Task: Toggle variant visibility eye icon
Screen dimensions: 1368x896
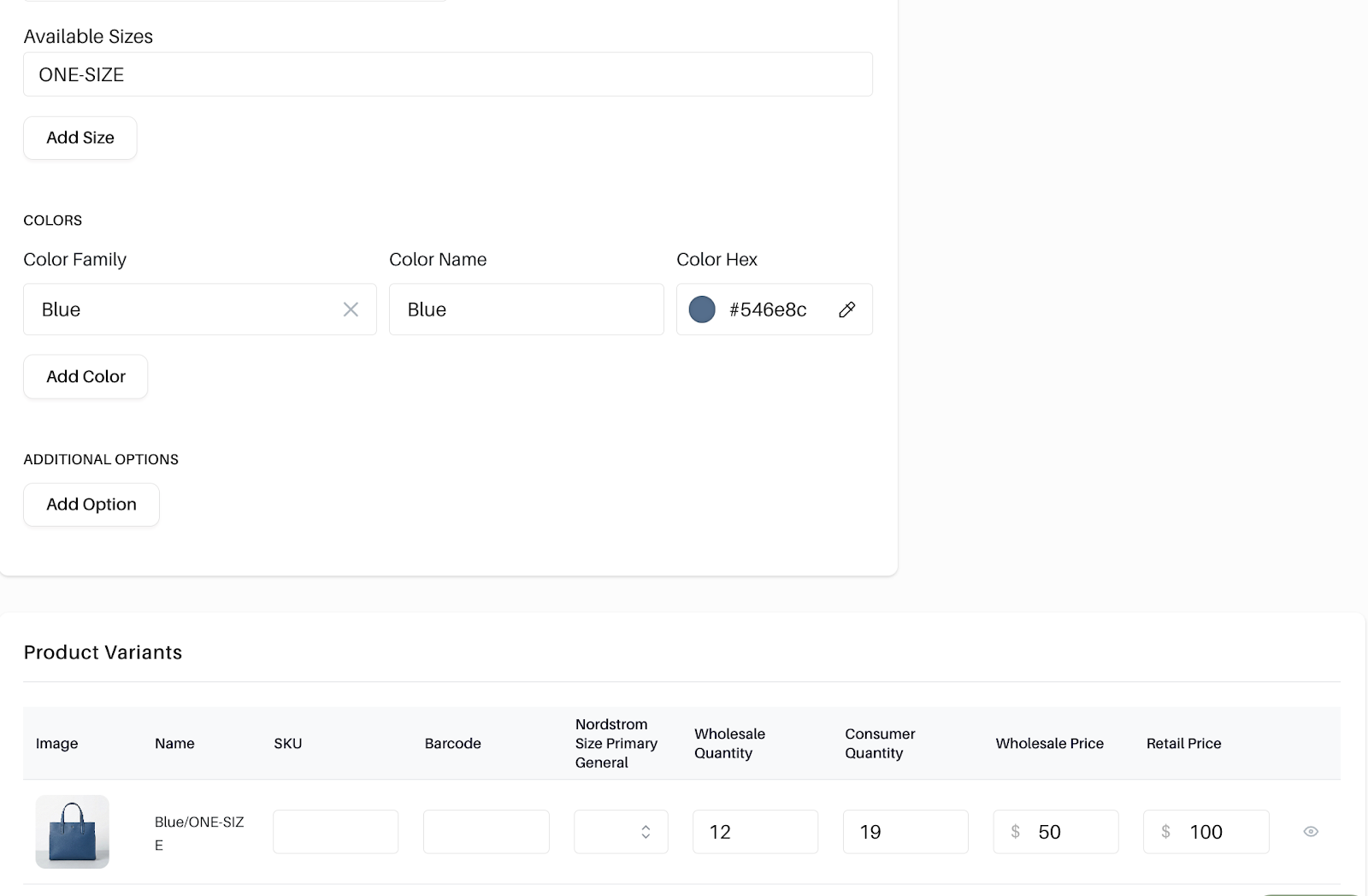Action: (1310, 831)
